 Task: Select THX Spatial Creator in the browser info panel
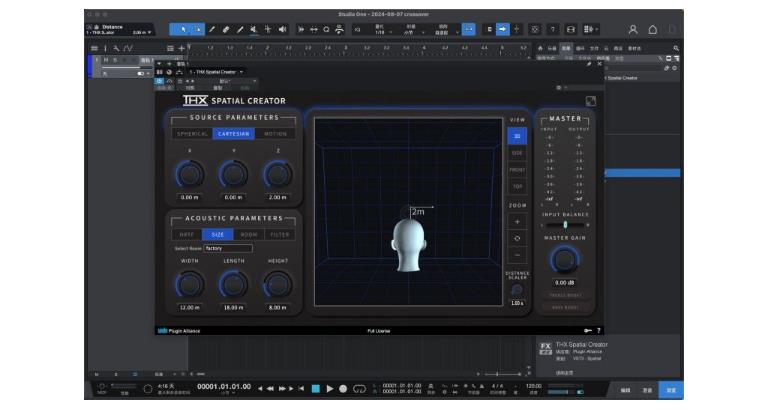(x=581, y=344)
